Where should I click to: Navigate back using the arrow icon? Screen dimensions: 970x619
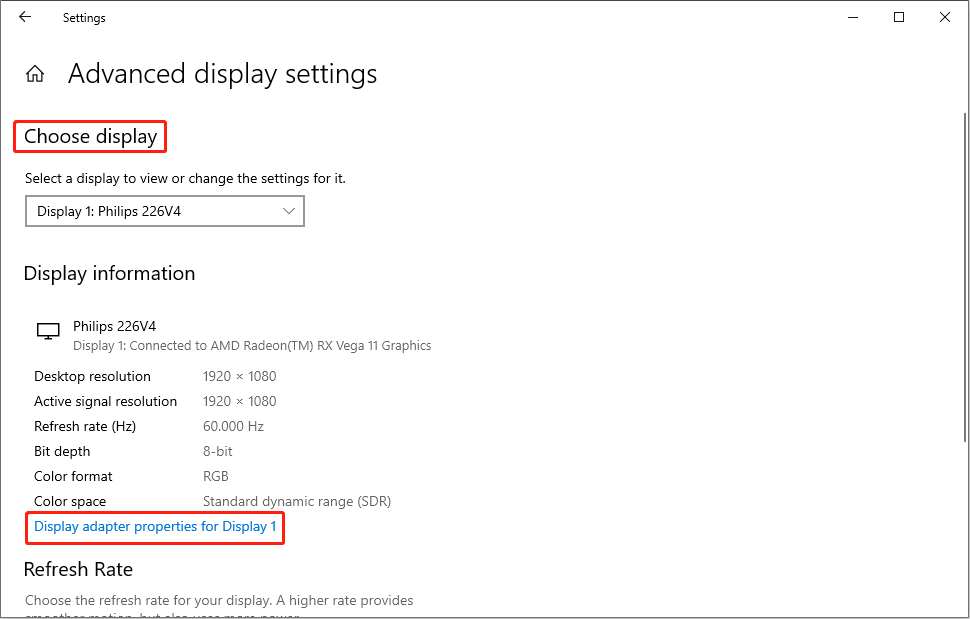pyautogui.click(x=24, y=17)
